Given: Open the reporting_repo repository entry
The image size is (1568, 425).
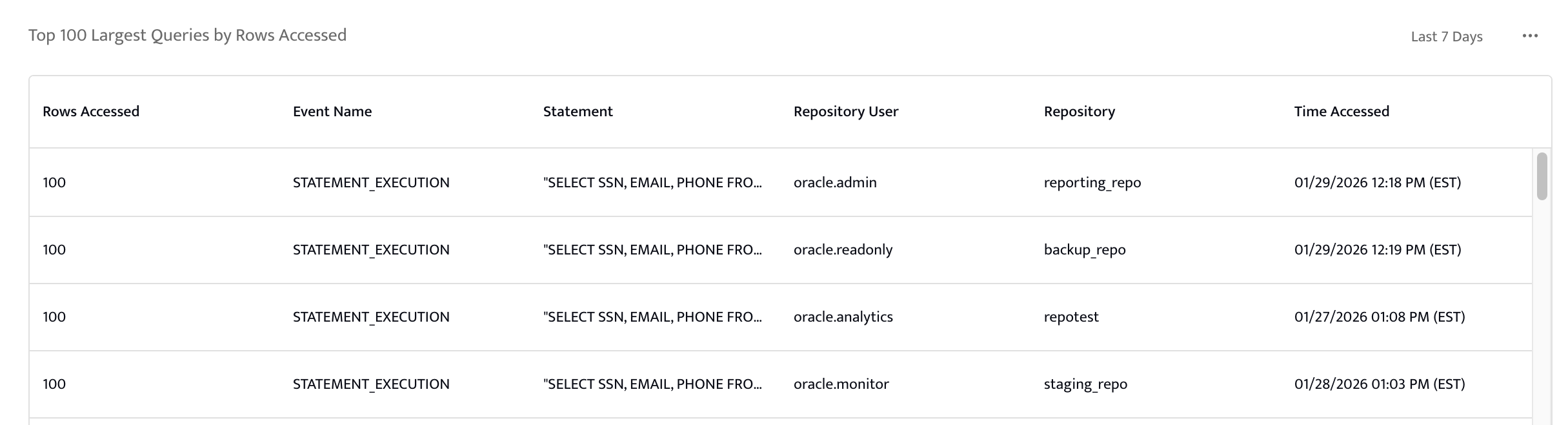Looking at the screenshot, I should coord(1092,183).
